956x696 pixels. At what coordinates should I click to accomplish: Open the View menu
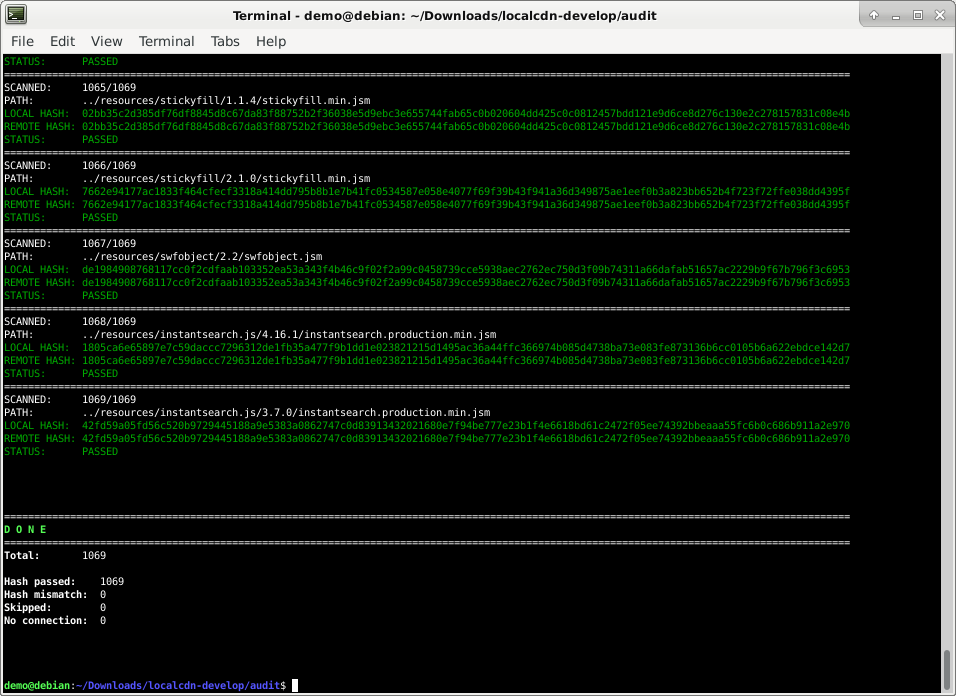tap(106, 41)
